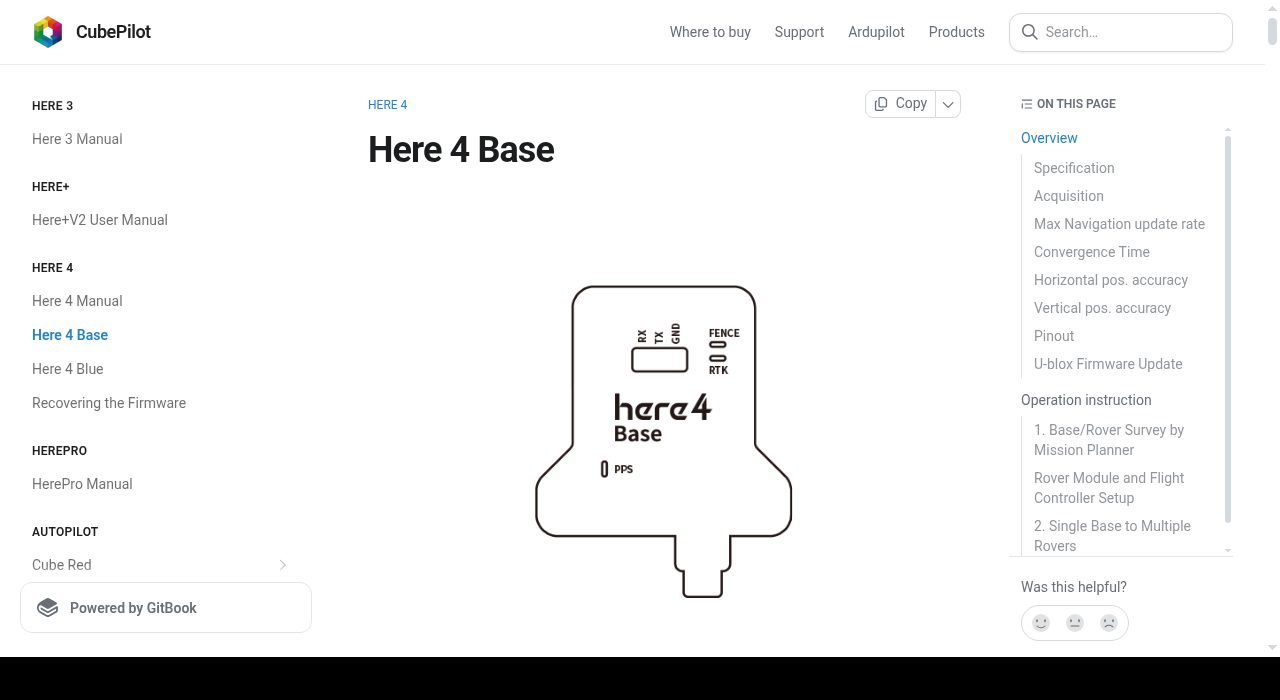Jump to Vertical pos. accuracy section
1280x700 pixels.
[x=1102, y=308]
